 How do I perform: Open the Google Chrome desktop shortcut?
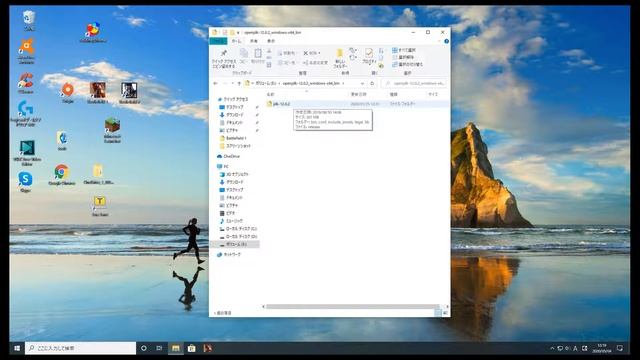pyautogui.click(x=62, y=175)
